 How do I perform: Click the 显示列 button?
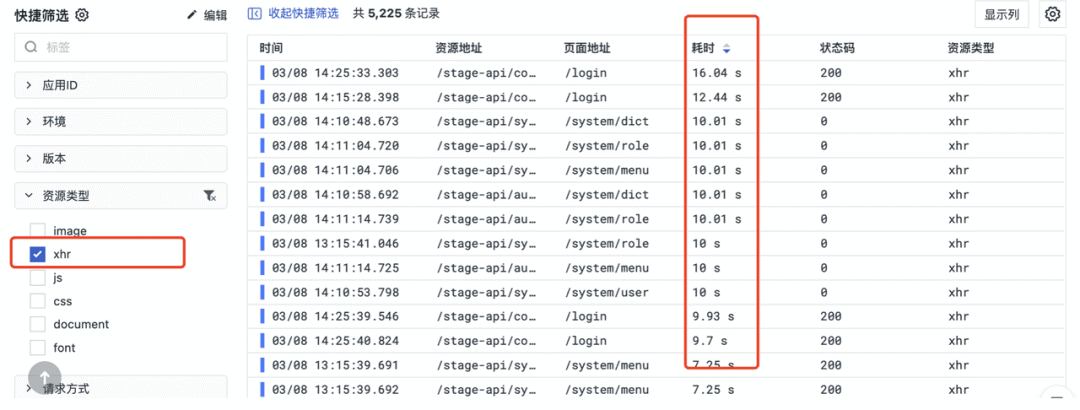(1001, 14)
